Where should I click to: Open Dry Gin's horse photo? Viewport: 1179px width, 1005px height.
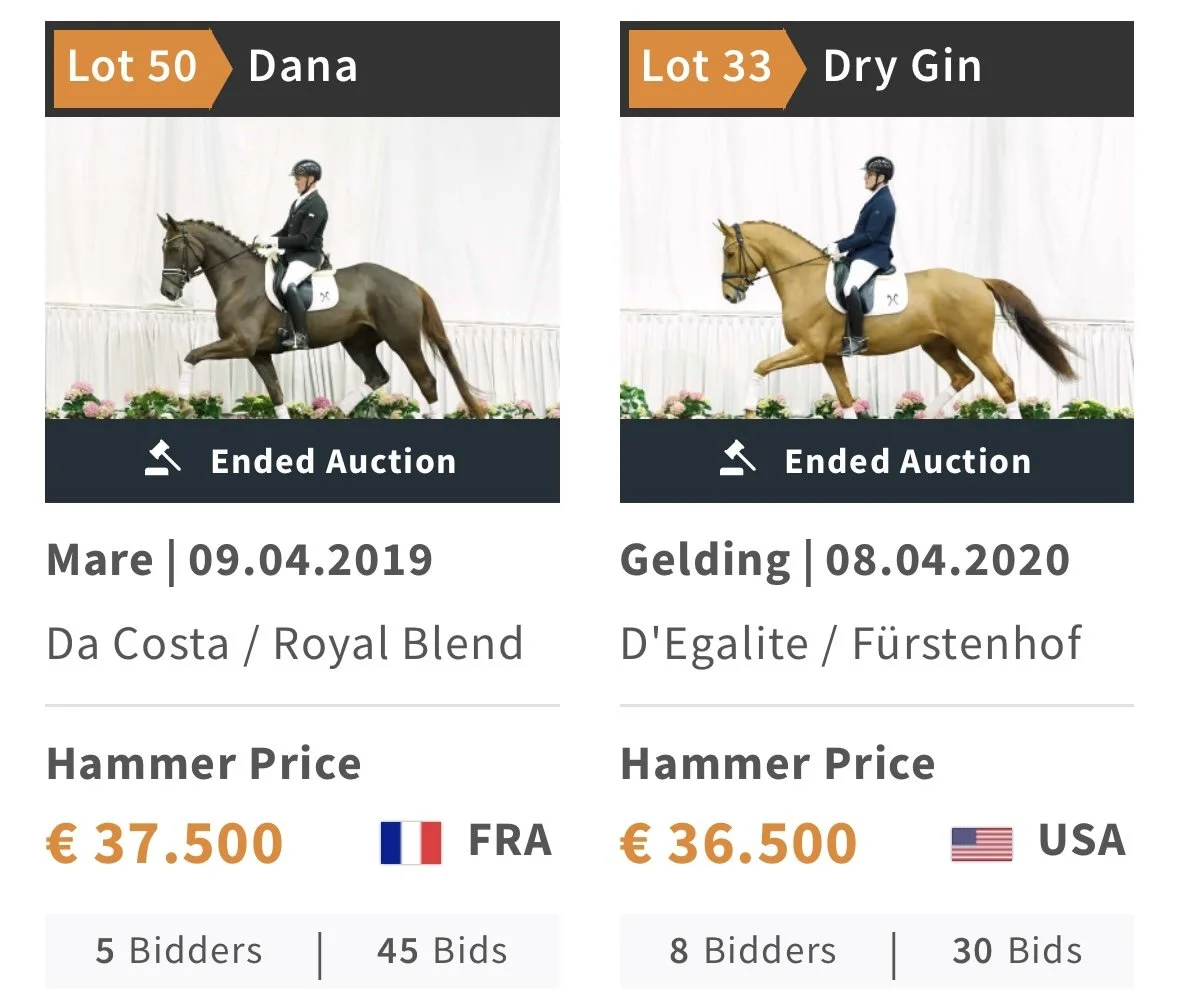[877, 268]
